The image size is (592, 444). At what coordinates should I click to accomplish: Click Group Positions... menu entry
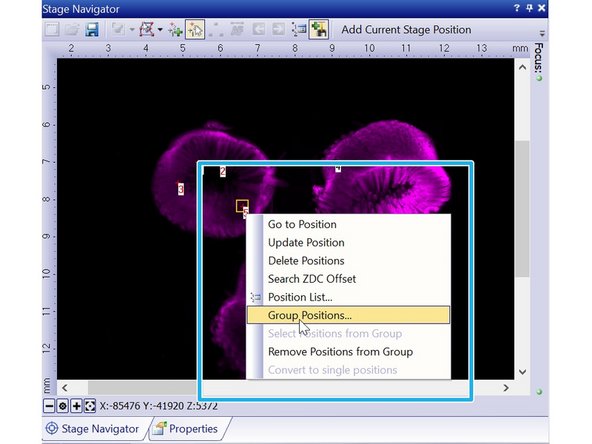(x=348, y=315)
